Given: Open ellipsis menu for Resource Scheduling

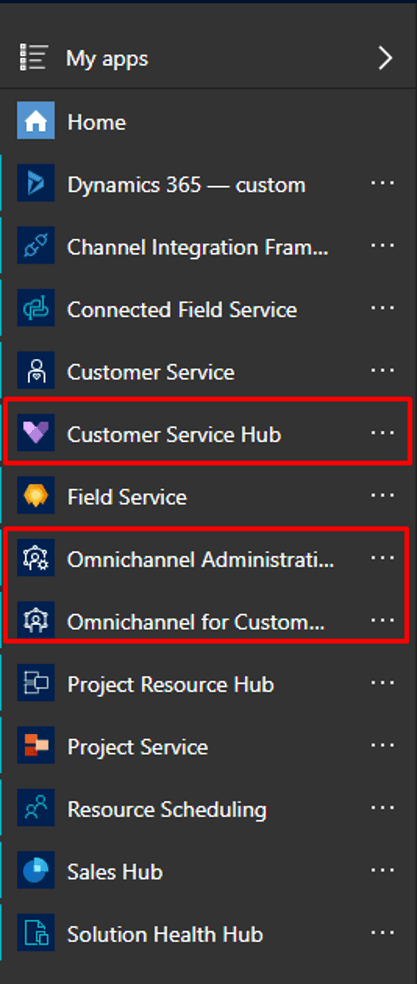Looking at the screenshot, I should pyautogui.click(x=382, y=808).
